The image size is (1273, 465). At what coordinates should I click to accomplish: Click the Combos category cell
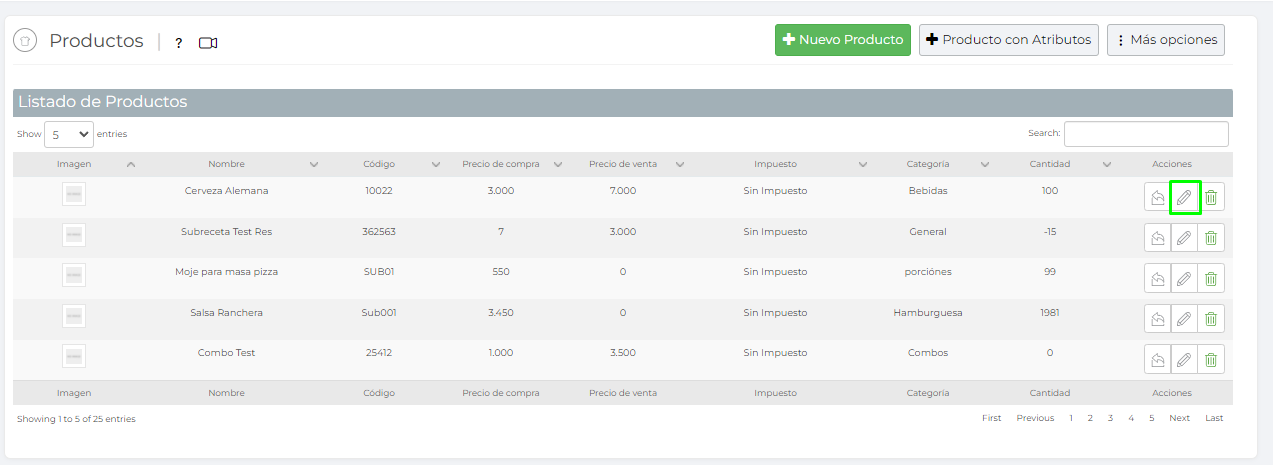[x=928, y=352]
